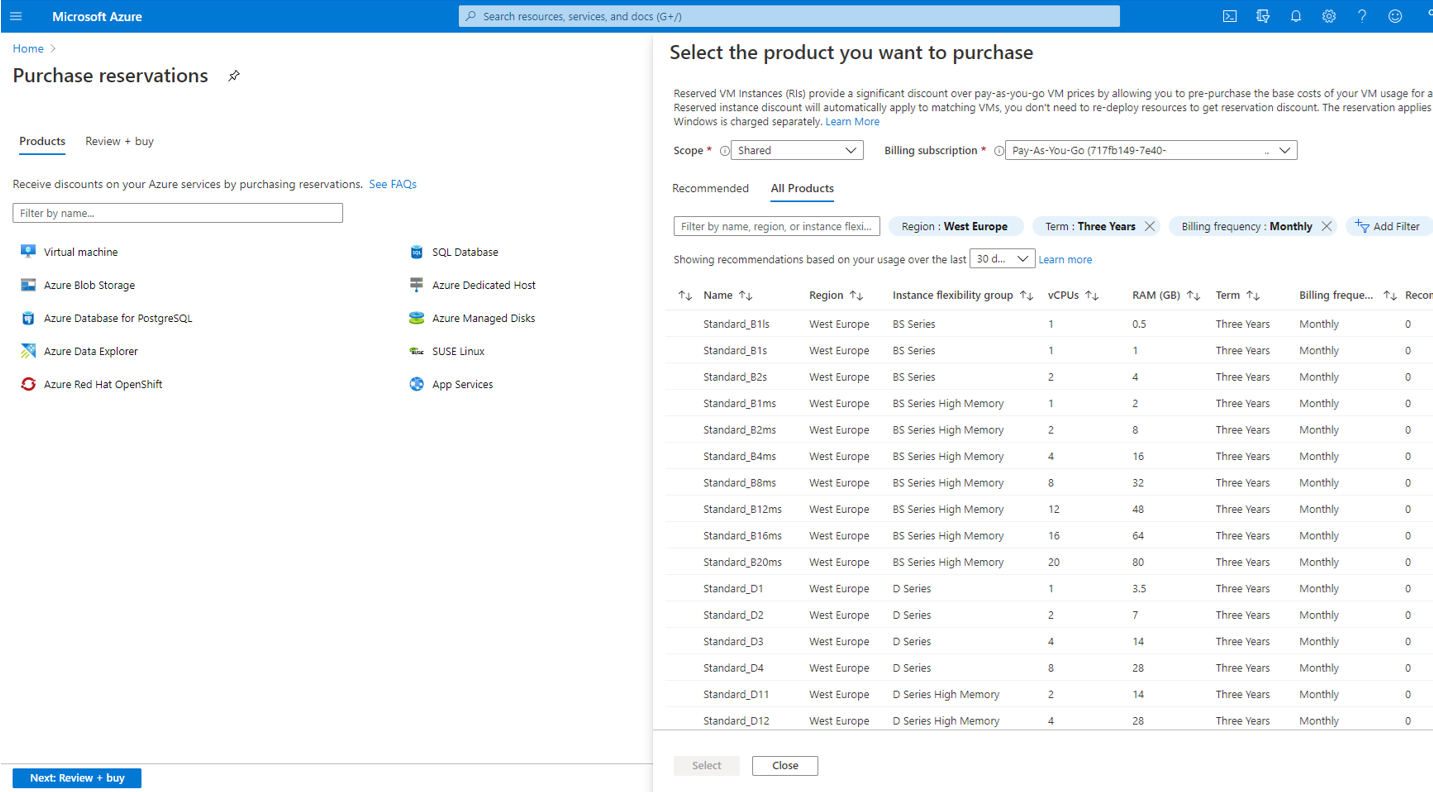Click the Microsoft Azure logo text
Image resolution: width=1433 pixels, height=792 pixels.
pyautogui.click(x=97, y=16)
